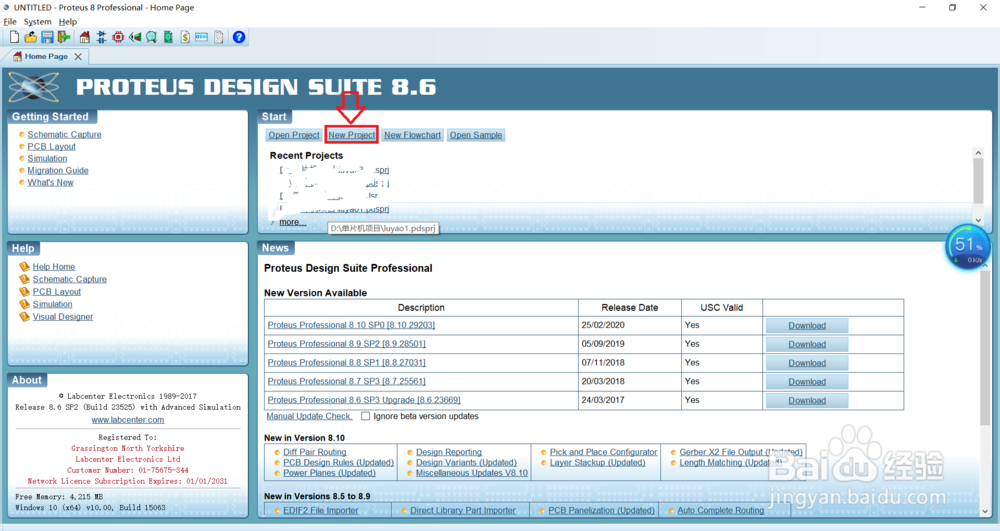This screenshot has height=531, width=1000.
Task: Open the Design Explorer green icon
Action: pos(168,37)
